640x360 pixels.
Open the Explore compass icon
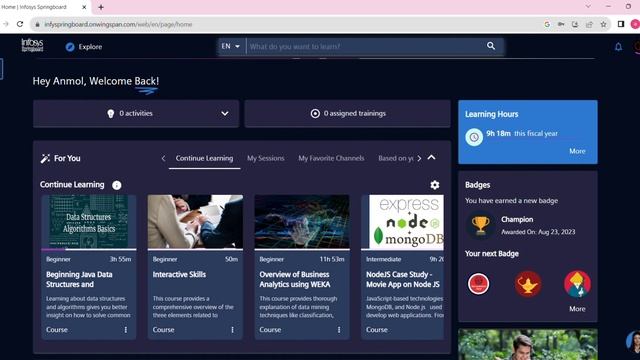(x=70, y=47)
